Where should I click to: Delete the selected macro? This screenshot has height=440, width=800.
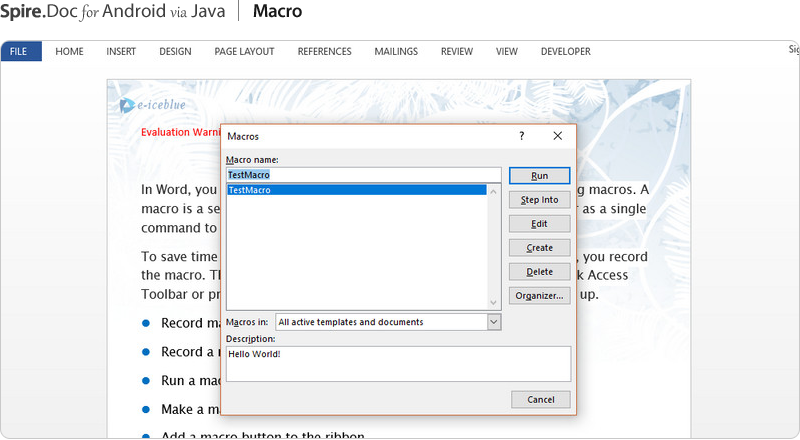pyautogui.click(x=539, y=272)
